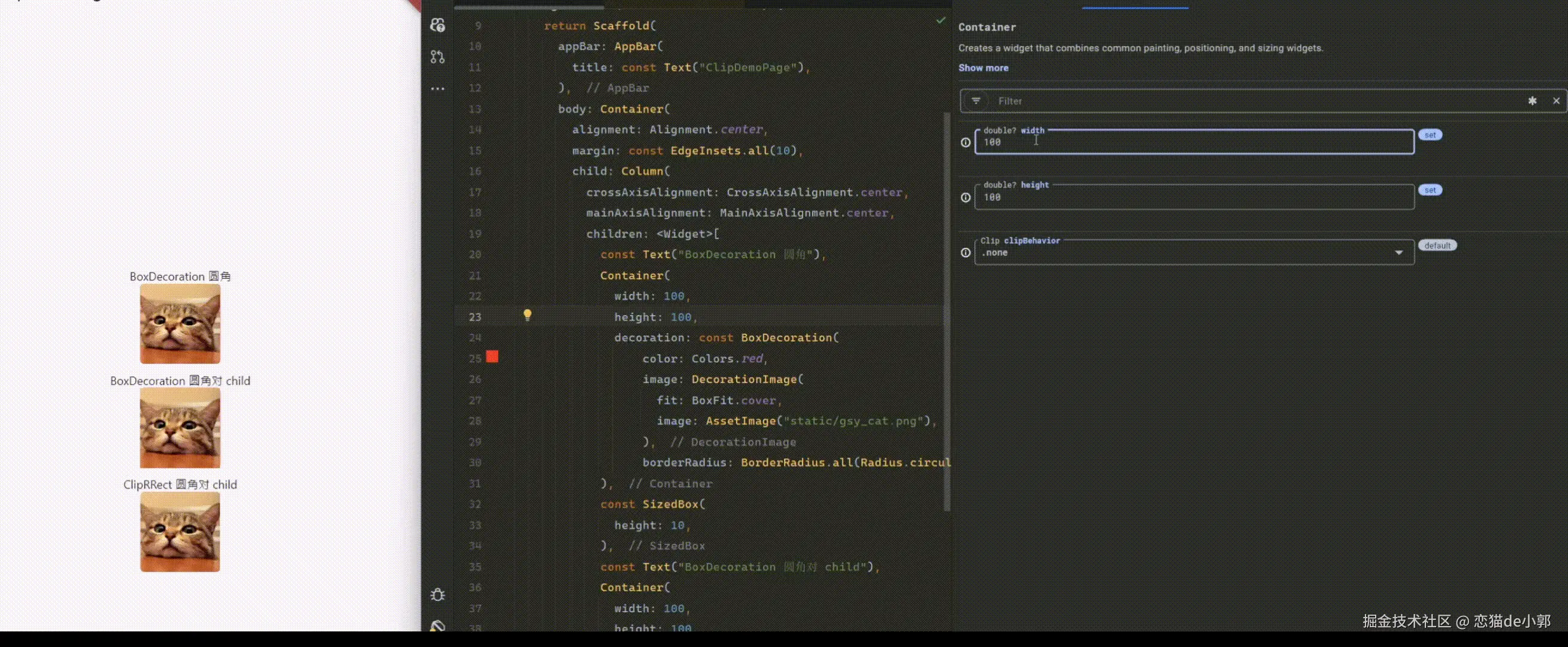
Task: Open More tool windows ellipsis
Action: (x=437, y=89)
